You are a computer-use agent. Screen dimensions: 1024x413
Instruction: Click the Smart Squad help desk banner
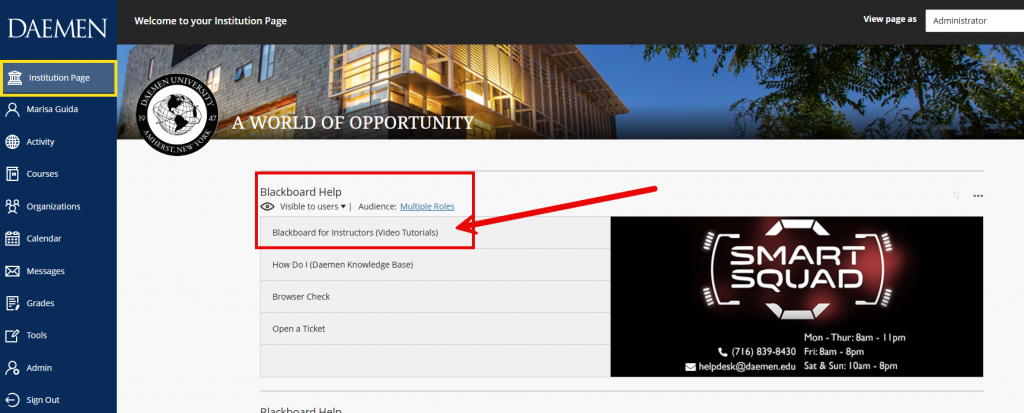click(x=796, y=297)
